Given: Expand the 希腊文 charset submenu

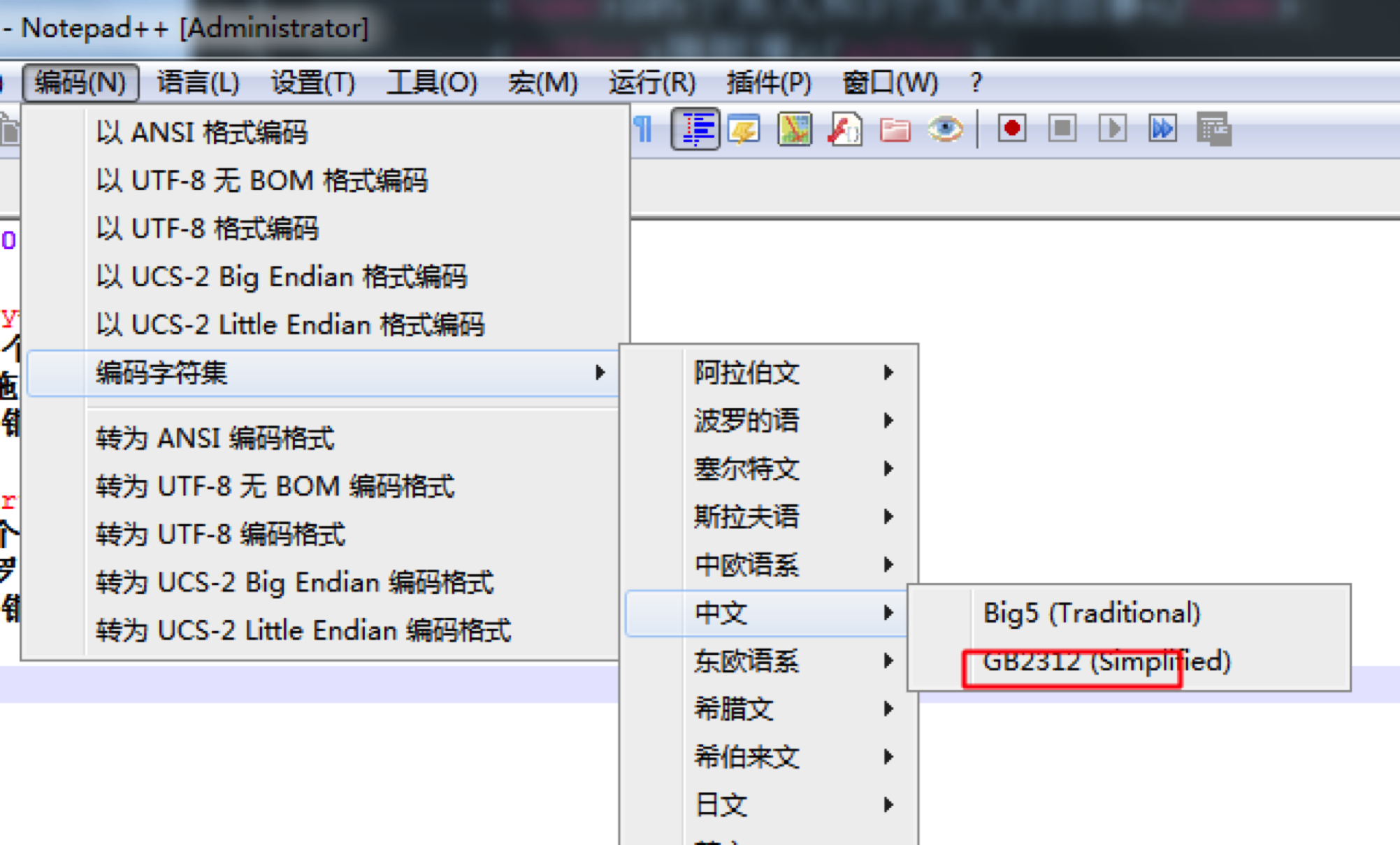Looking at the screenshot, I should pos(770,709).
